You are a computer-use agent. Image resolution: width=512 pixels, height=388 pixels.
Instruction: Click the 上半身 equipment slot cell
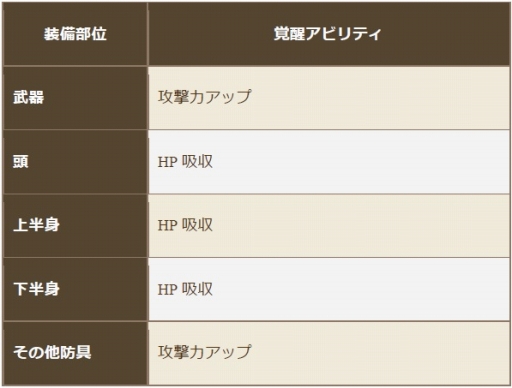pos(75,226)
